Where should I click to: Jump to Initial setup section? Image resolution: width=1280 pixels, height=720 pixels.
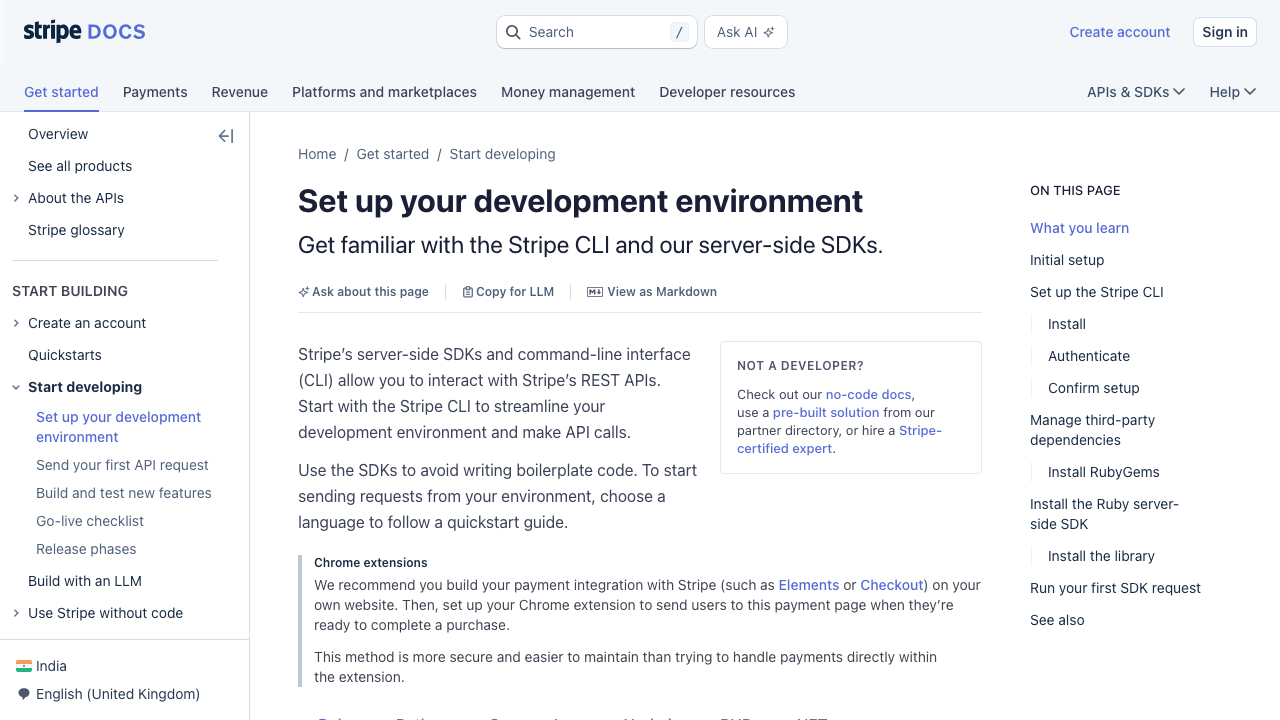1067,260
